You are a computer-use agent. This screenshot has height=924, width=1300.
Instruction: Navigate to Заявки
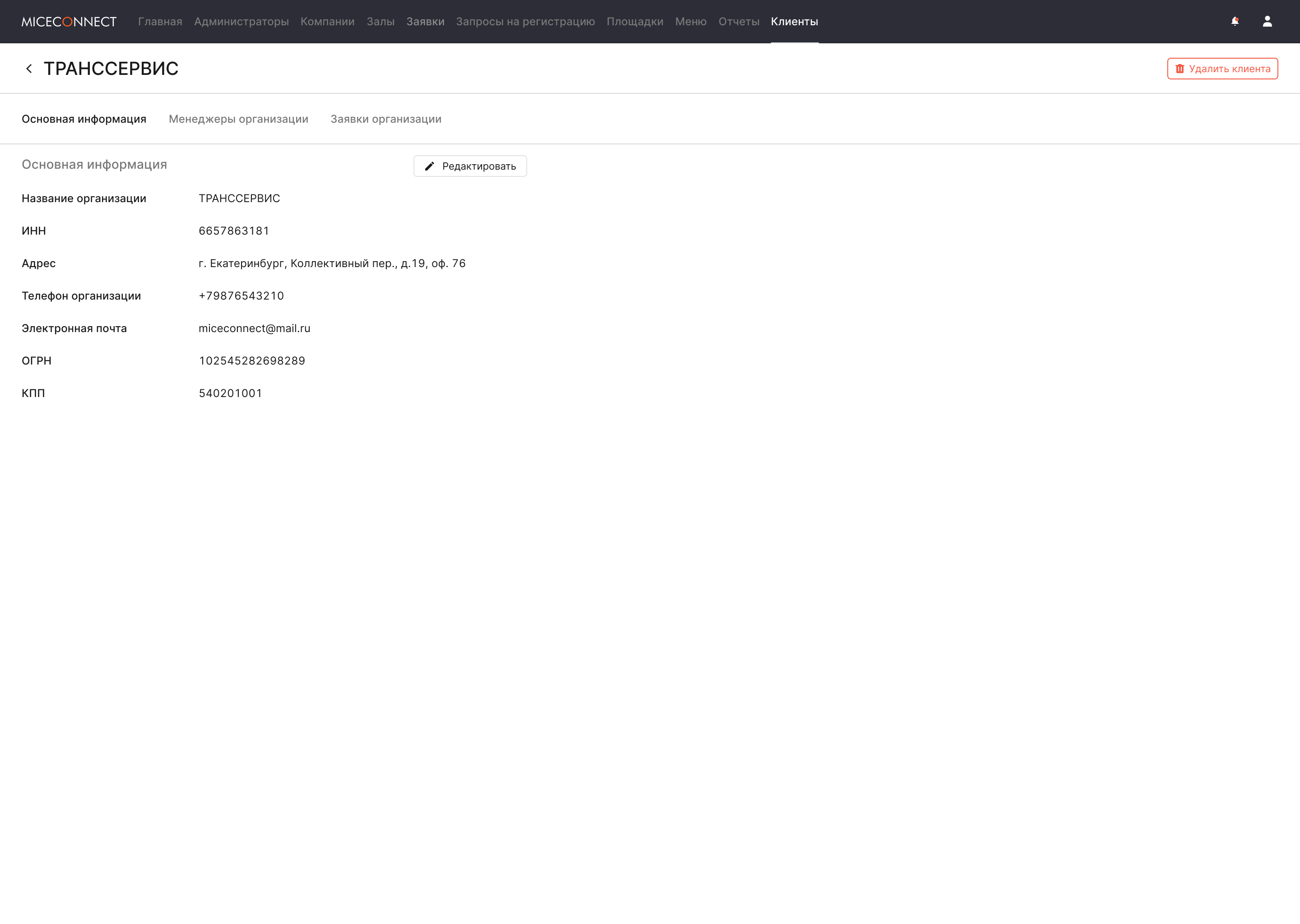point(425,22)
